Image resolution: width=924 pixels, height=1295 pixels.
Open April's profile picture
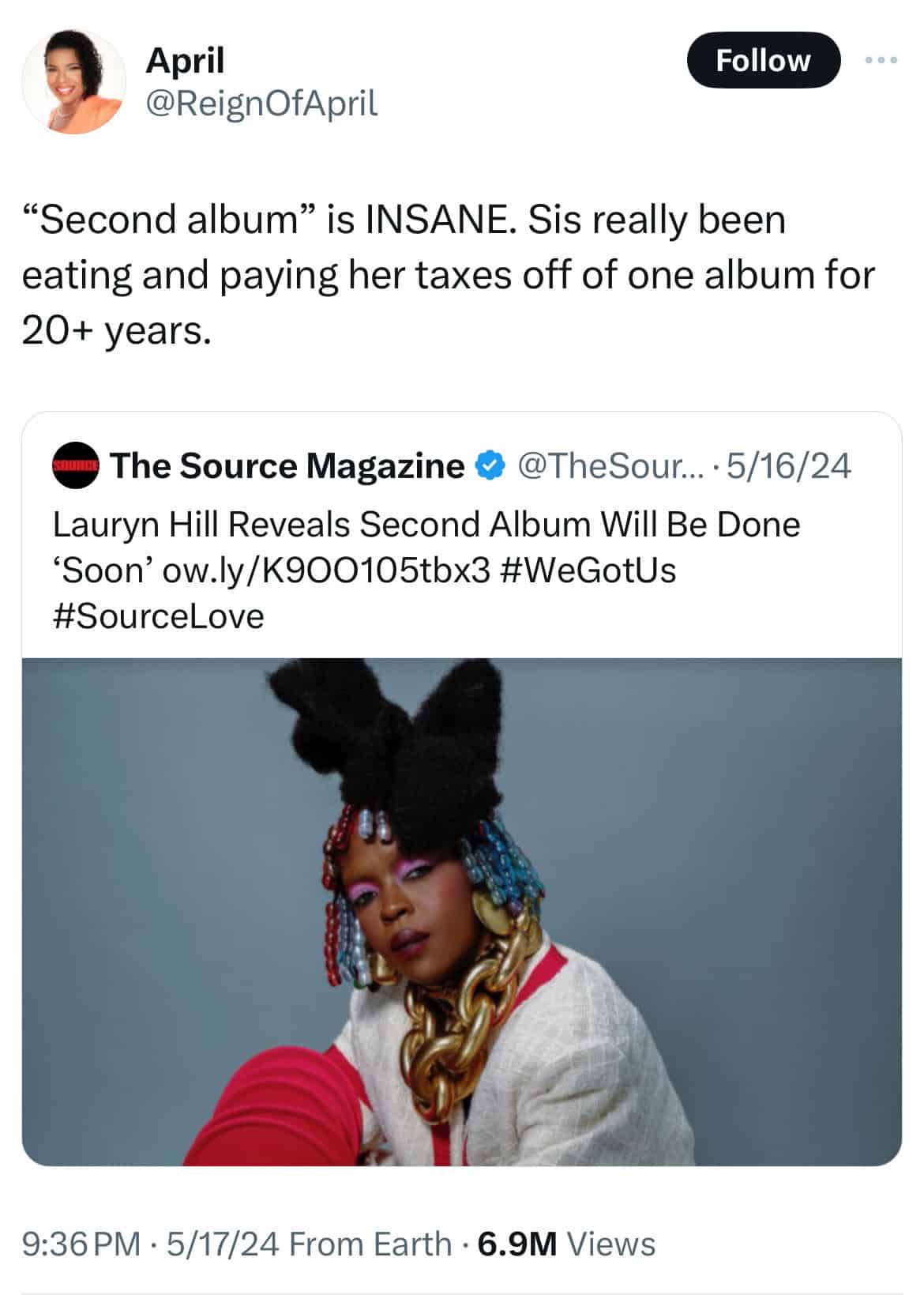pyautogui.click(x=73, y=82)
